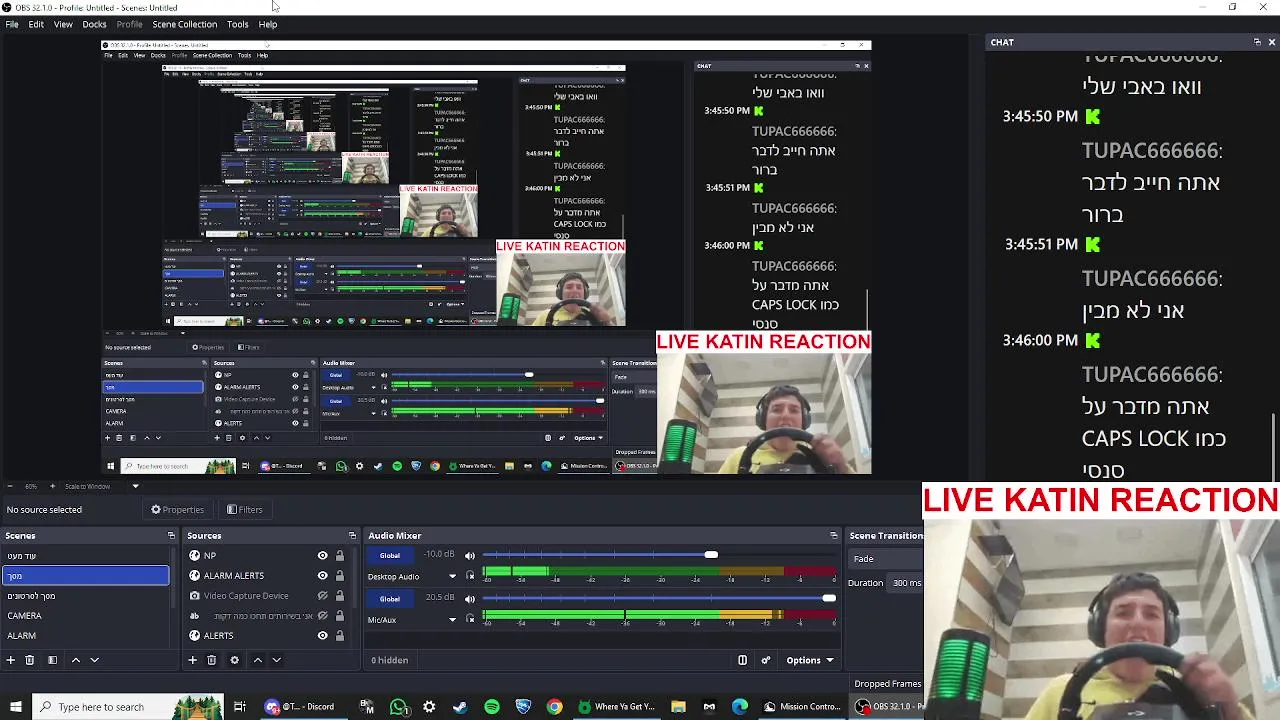Screen dimensions: 1280x720
Task: Show the Video Capture Device source
Action: click(322, 596)
